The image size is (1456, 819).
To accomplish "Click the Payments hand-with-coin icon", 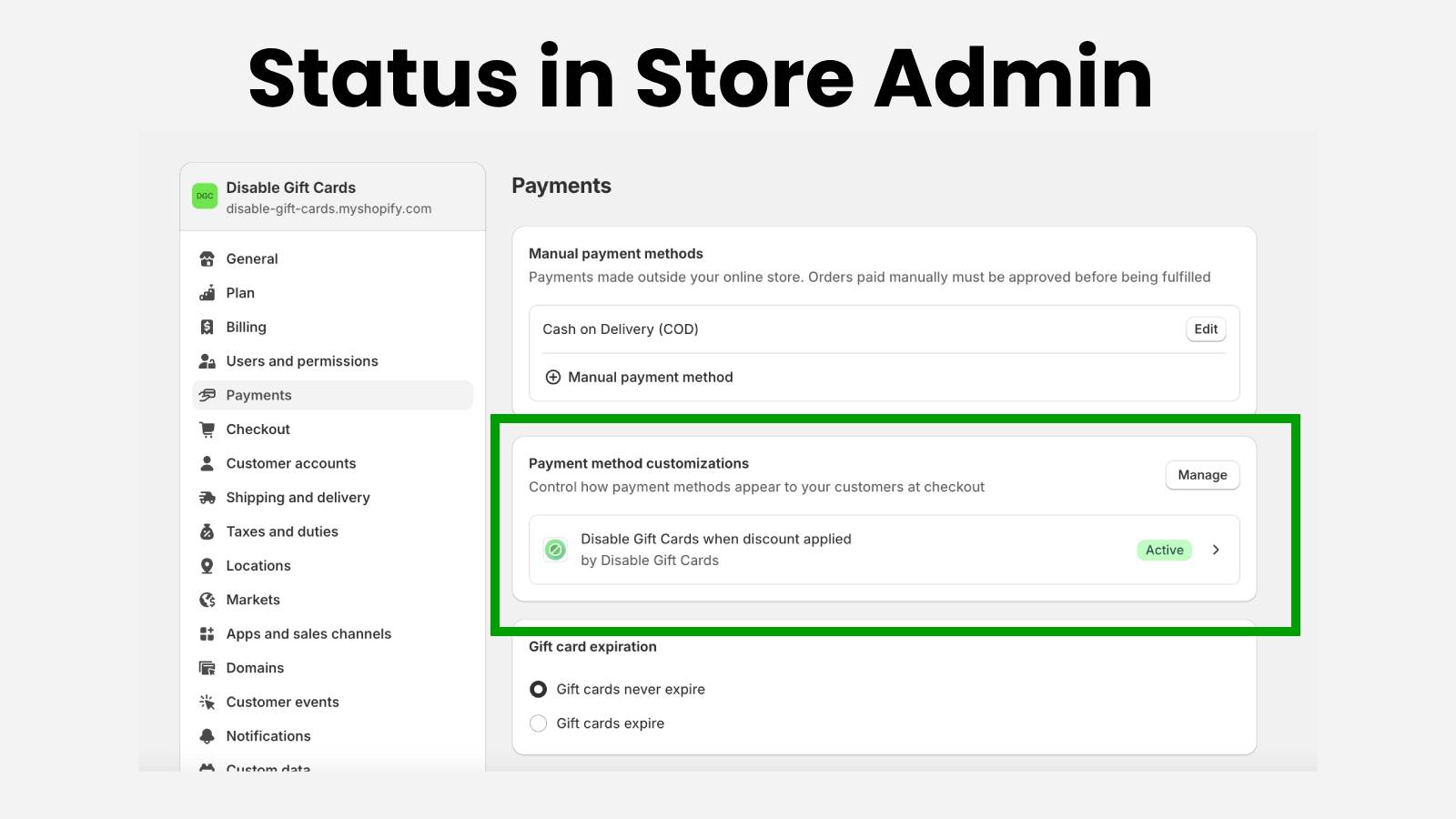I will point(207,395).
